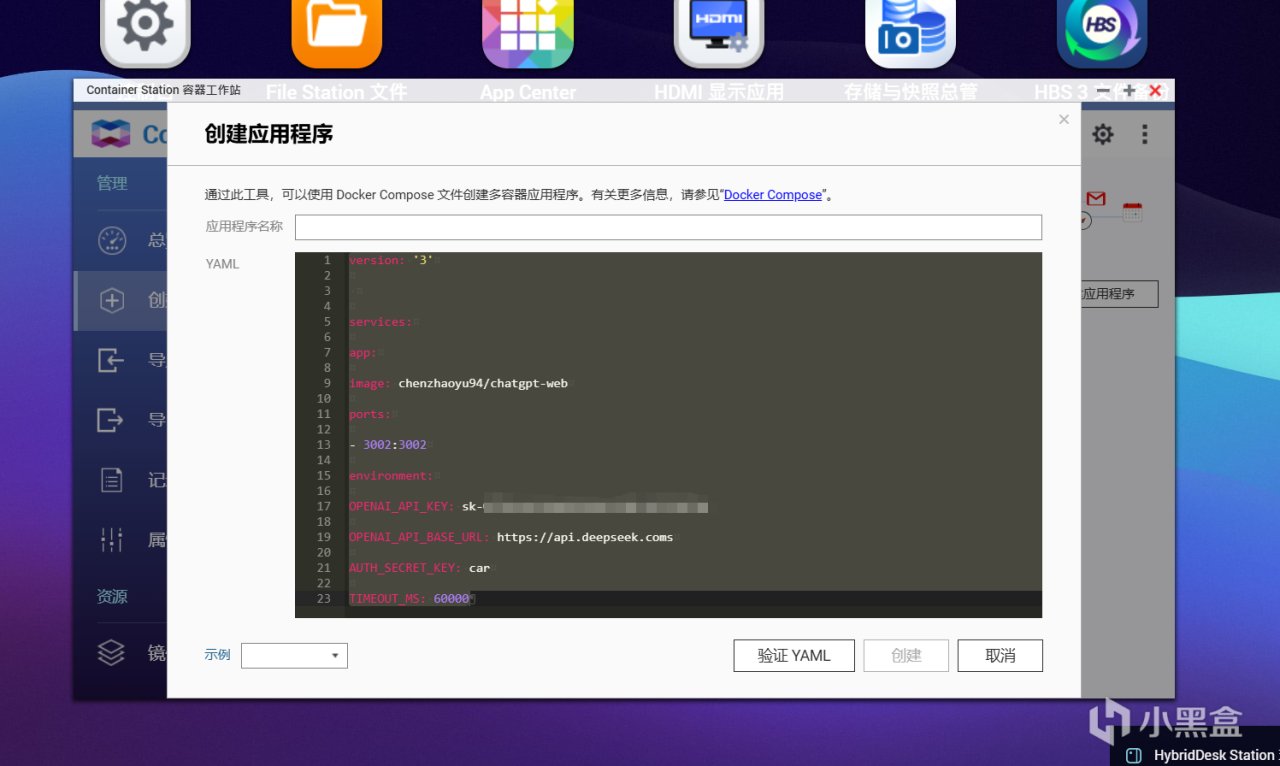Open the HDMI display application desktop icon
The image size is (1280, 766).
point(719,31)
